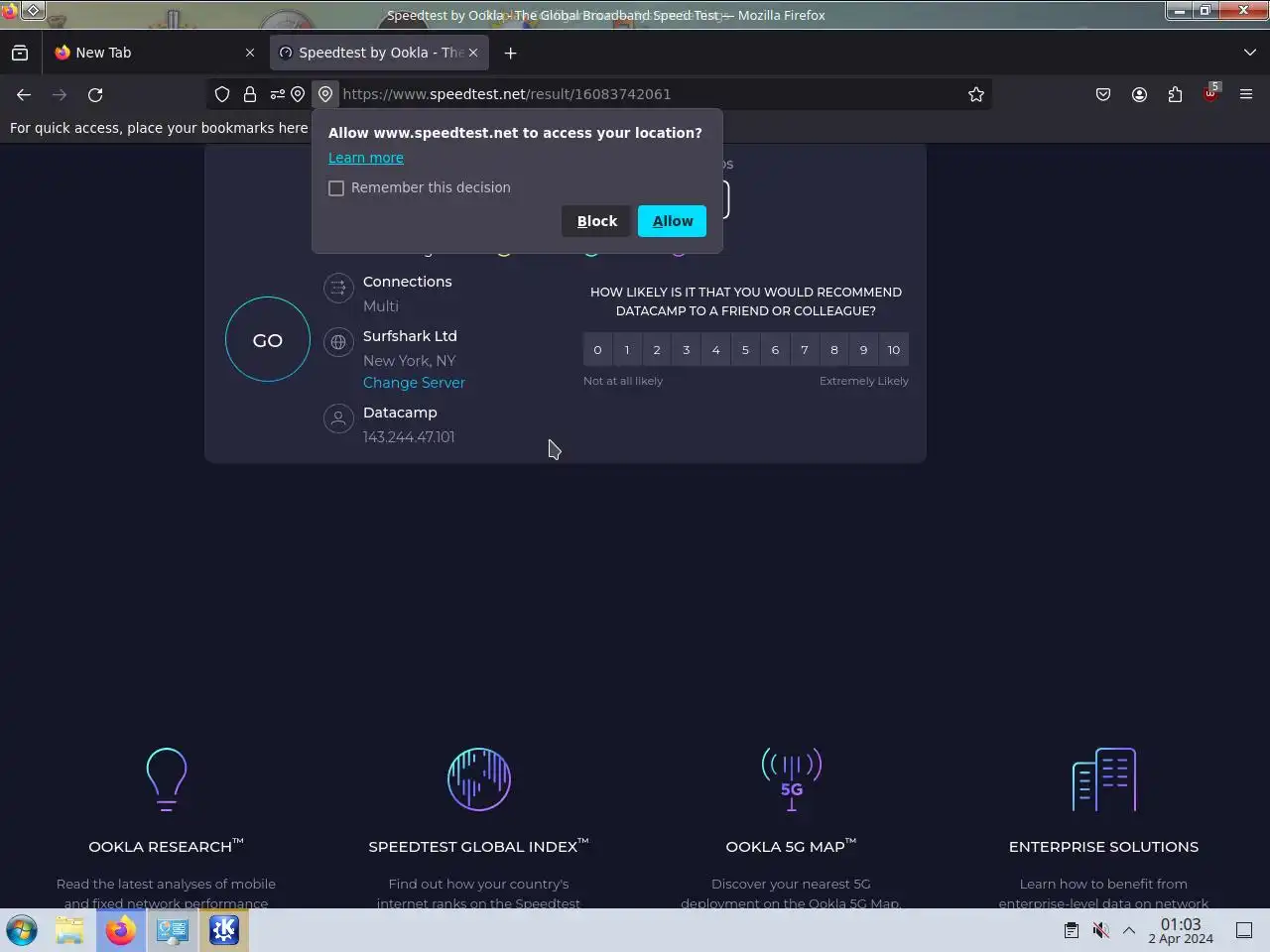
Task: Select rating 5 on the survey
Action: pyautogui.click(x=745, y=350)
